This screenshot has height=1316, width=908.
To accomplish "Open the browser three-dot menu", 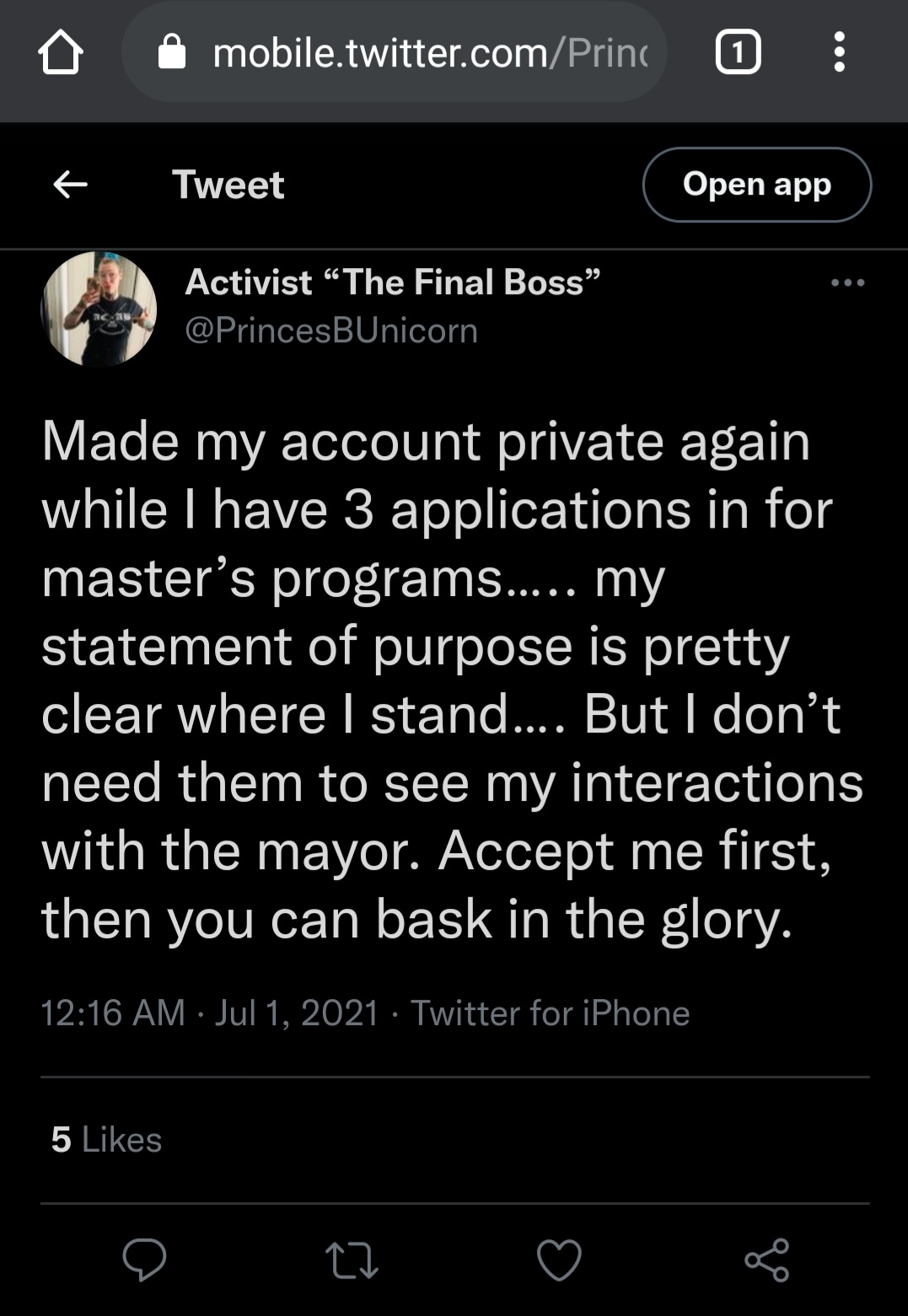I will coord(839,52).
